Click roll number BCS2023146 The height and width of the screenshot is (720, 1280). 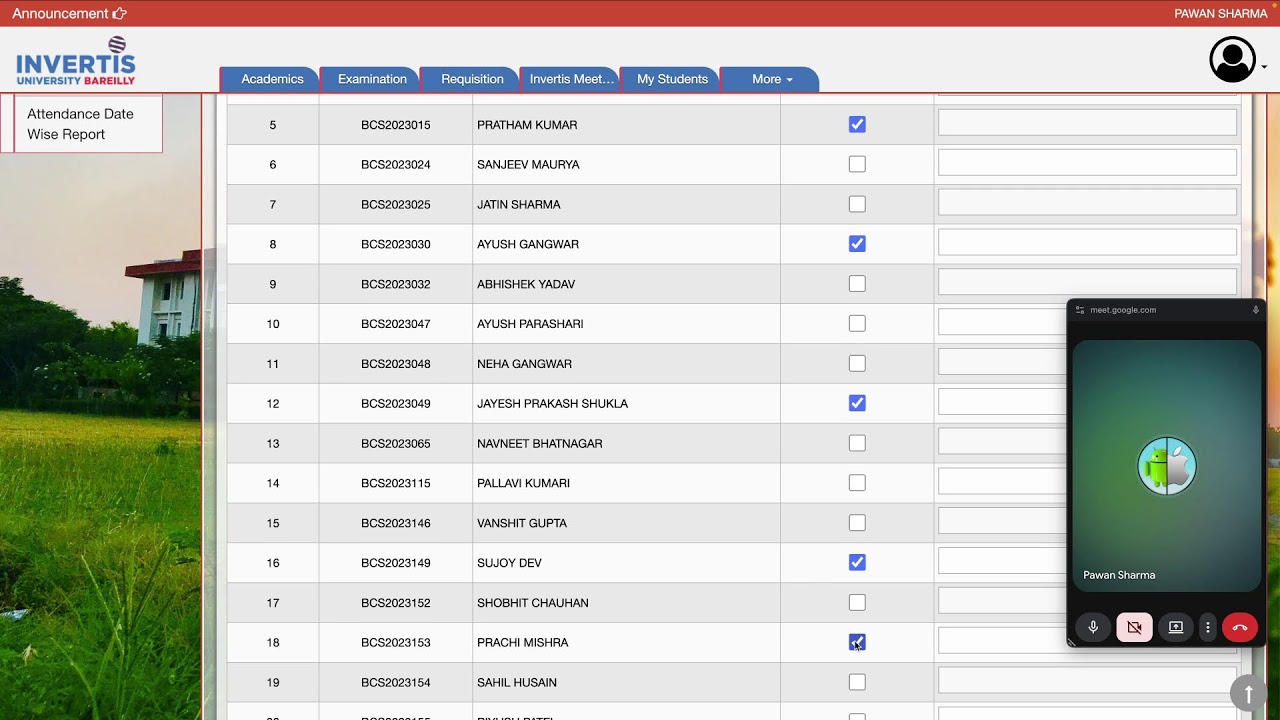tap(396, 523)
